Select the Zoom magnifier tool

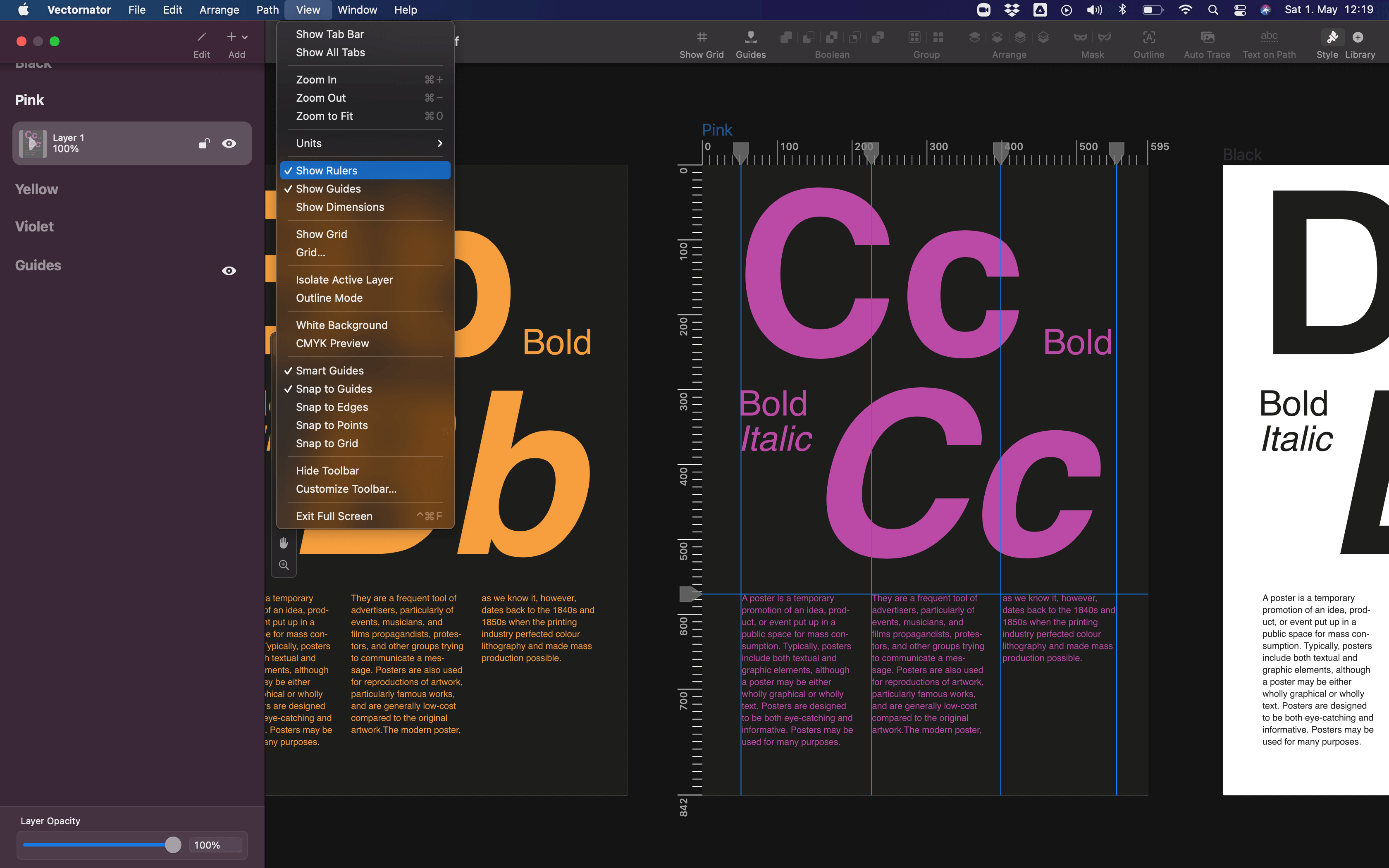pos(284,565)
